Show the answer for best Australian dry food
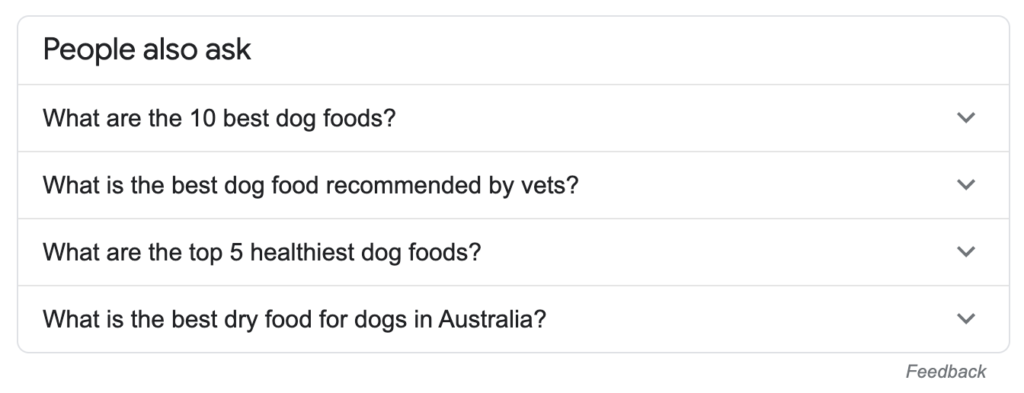 pos(513,319)
